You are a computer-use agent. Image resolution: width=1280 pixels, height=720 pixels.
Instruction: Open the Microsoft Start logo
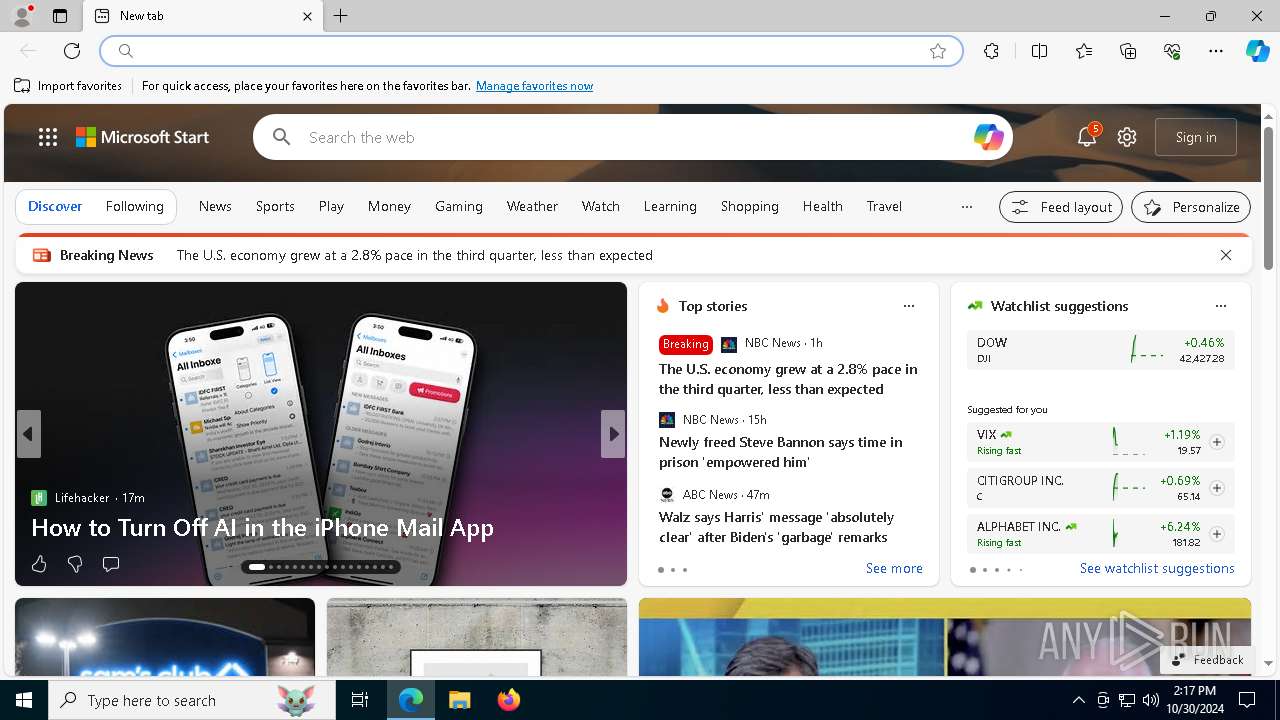click(x=143, y=137)
